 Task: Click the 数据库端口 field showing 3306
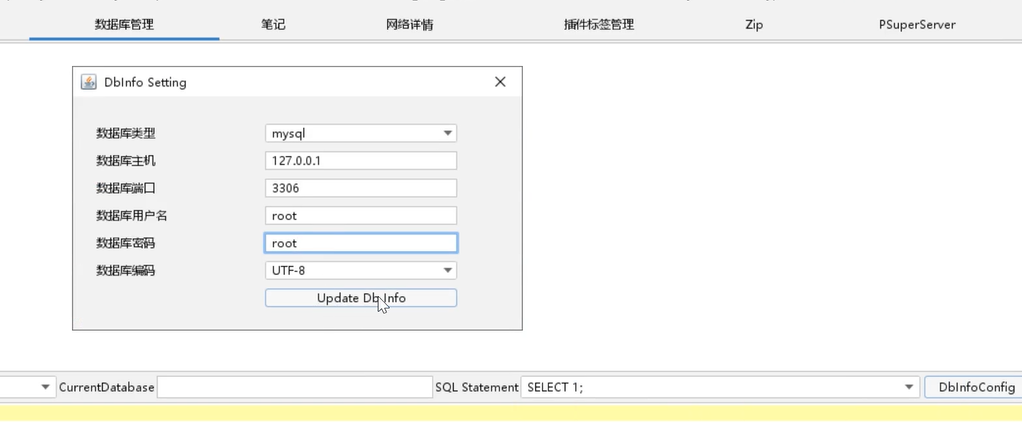tap(360, 188)
